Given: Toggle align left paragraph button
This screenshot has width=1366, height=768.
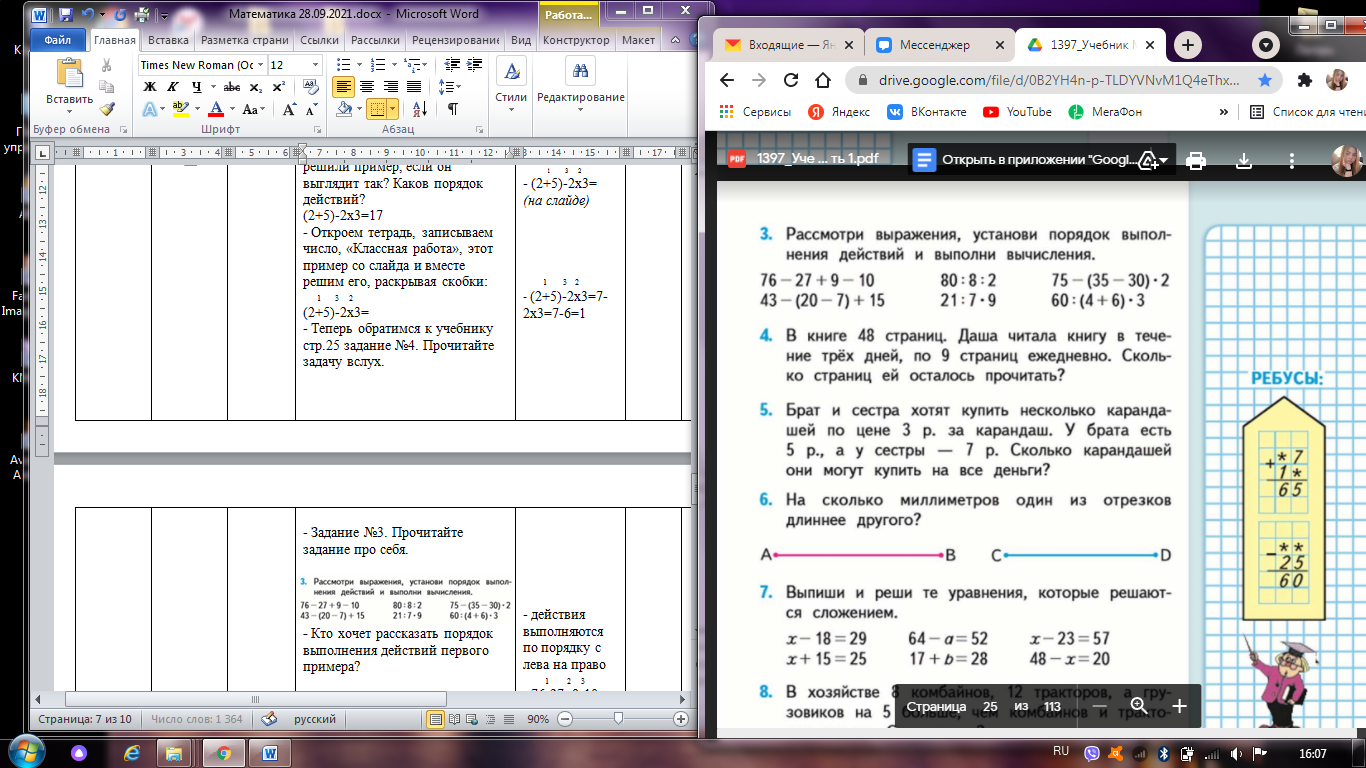Looking at the screenshot, I should (x=343, y=87).
